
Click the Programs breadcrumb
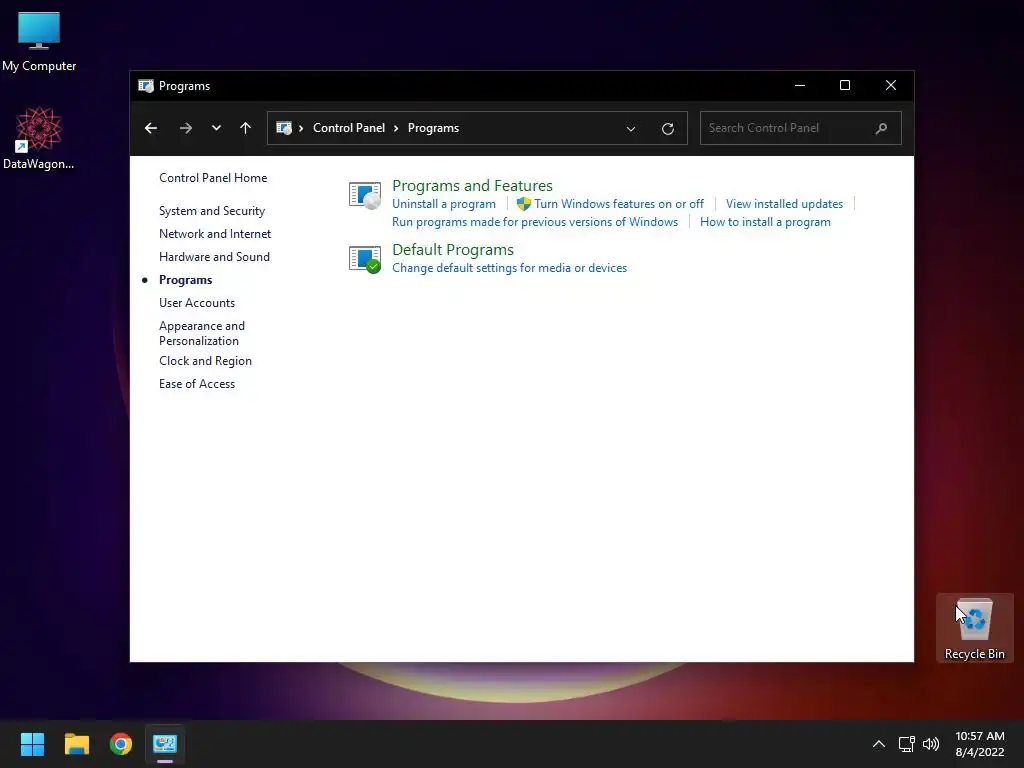(x=433, y=128)
